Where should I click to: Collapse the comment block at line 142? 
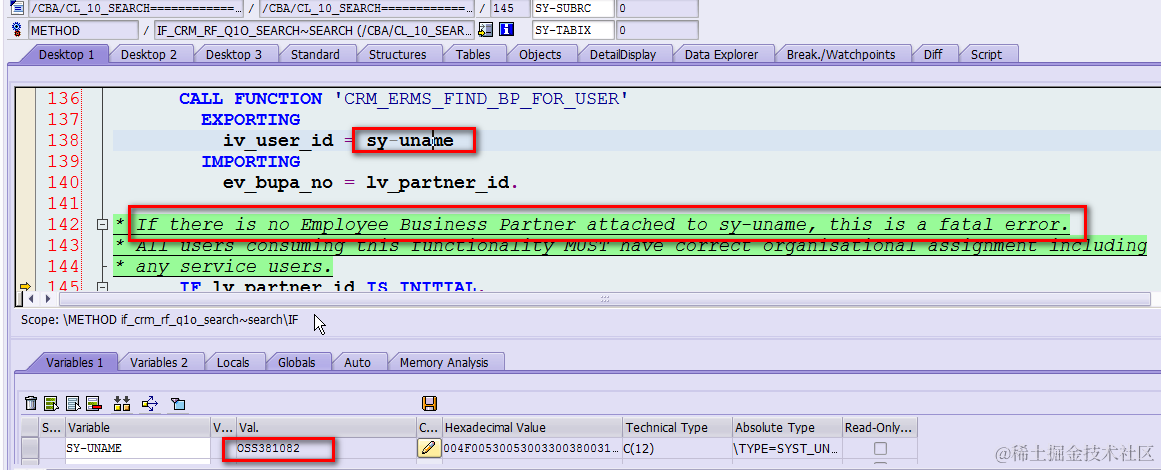pyautogui.click(x=103, y=224)
